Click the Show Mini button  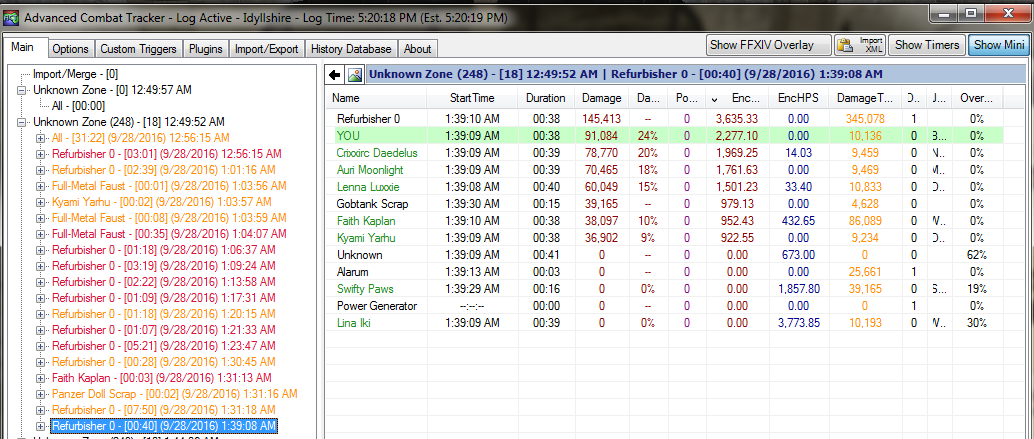click(x=999, y=45)
